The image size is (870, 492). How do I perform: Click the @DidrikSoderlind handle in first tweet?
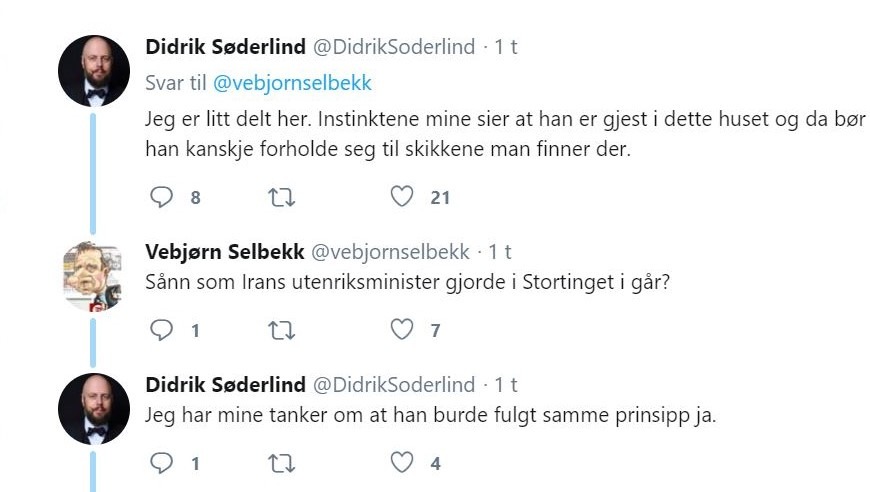click(394, 47)
